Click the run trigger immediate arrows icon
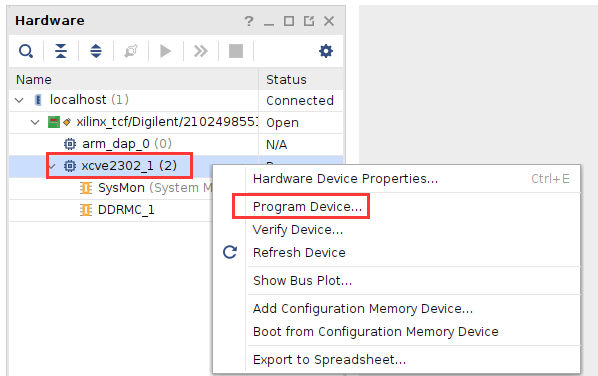Image resolution: width=598 pixels, height=376 pixels. (x=201, y=51)
